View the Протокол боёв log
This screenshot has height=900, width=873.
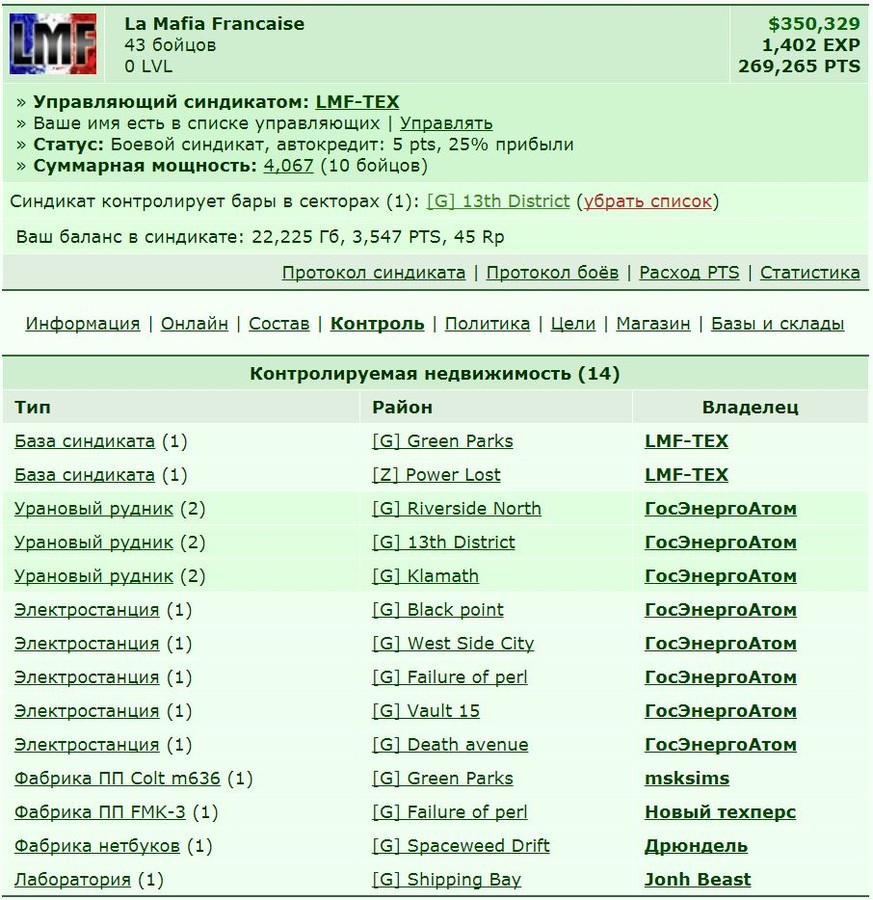pyautogui.click(x=552, y=273)
